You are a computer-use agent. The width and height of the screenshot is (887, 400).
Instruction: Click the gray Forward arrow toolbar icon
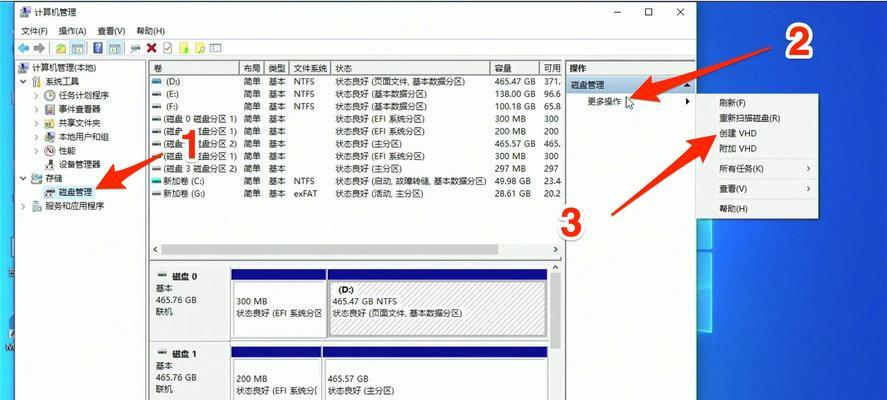pyautogui.click(x=39, y=49)
